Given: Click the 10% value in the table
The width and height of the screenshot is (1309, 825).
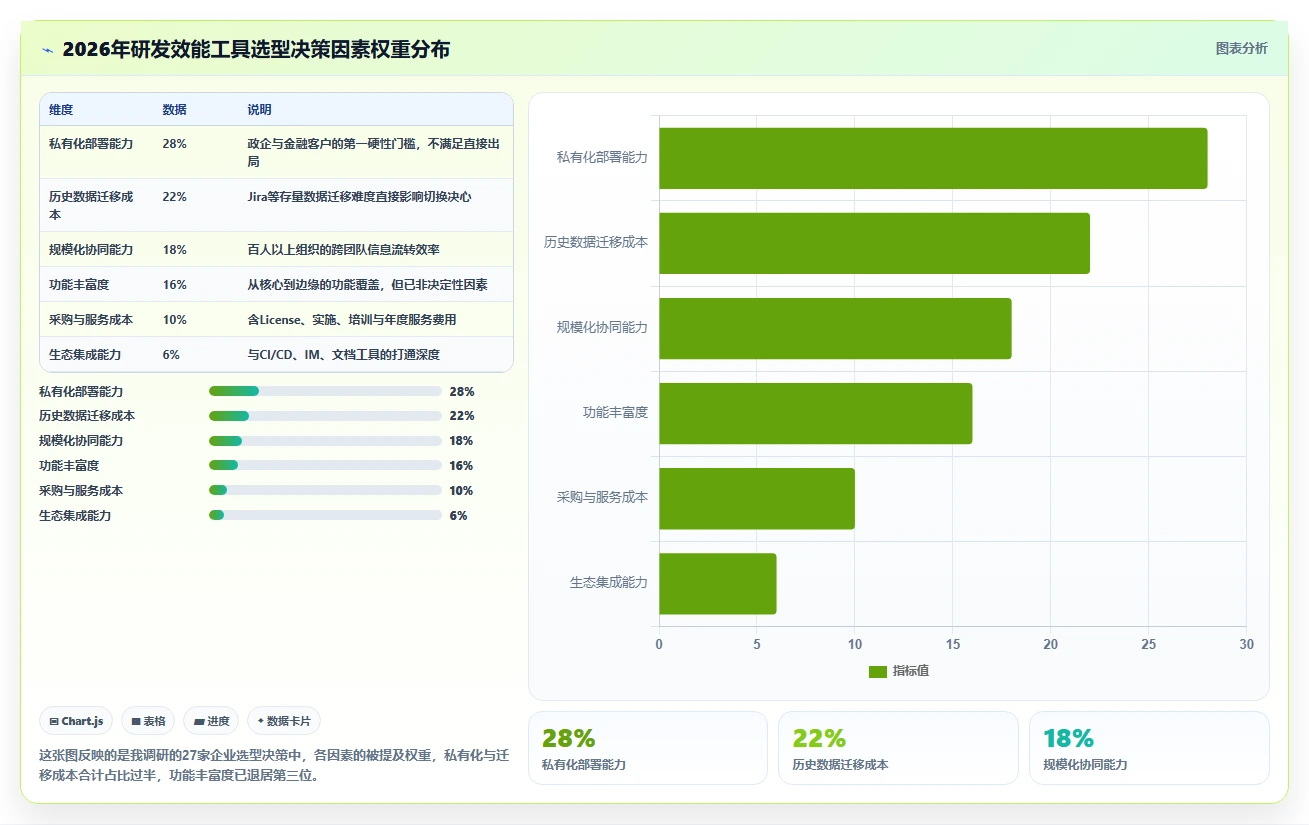Looking at the screenshot, I should 174,320.
